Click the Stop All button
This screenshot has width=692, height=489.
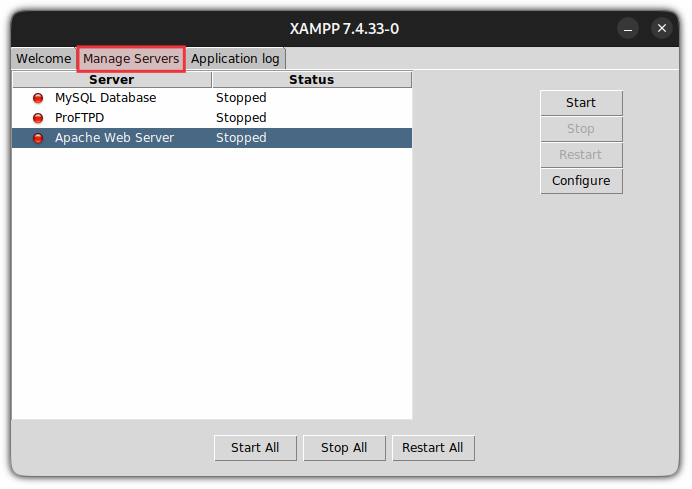[344, 448]
